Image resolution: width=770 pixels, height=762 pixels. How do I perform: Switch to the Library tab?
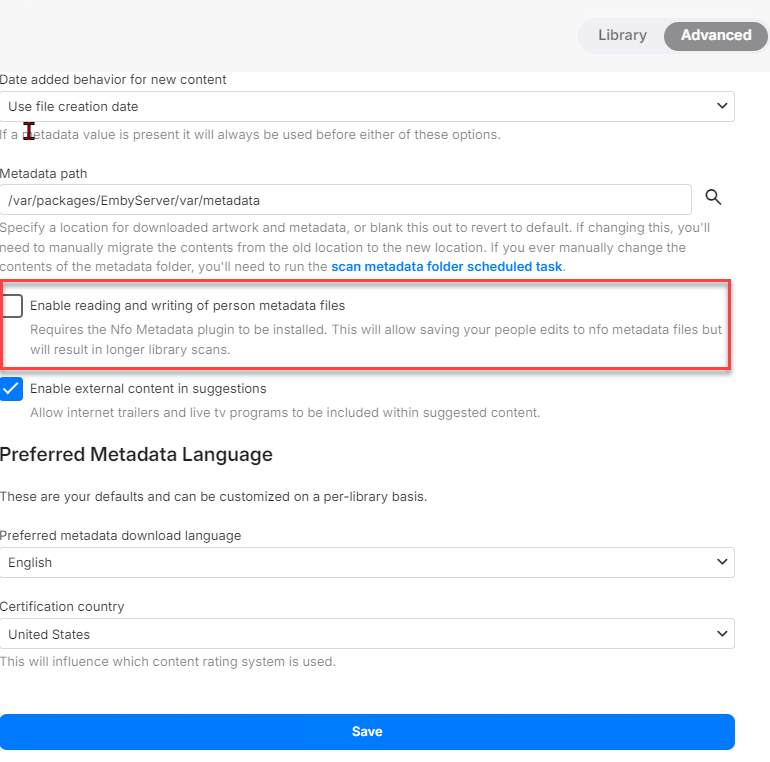[x=622, y=35]
